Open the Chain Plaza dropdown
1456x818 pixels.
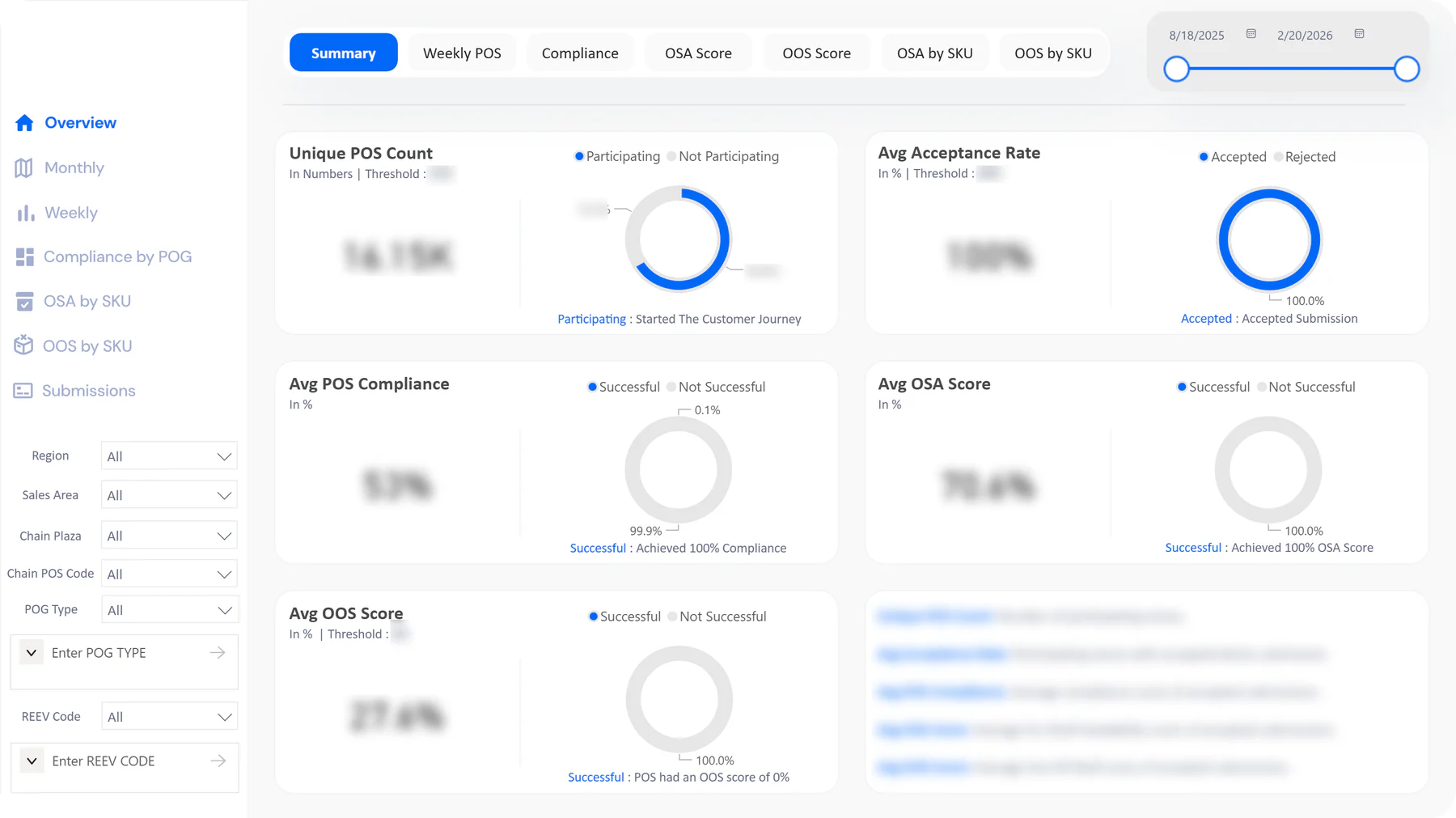[169, 536]
